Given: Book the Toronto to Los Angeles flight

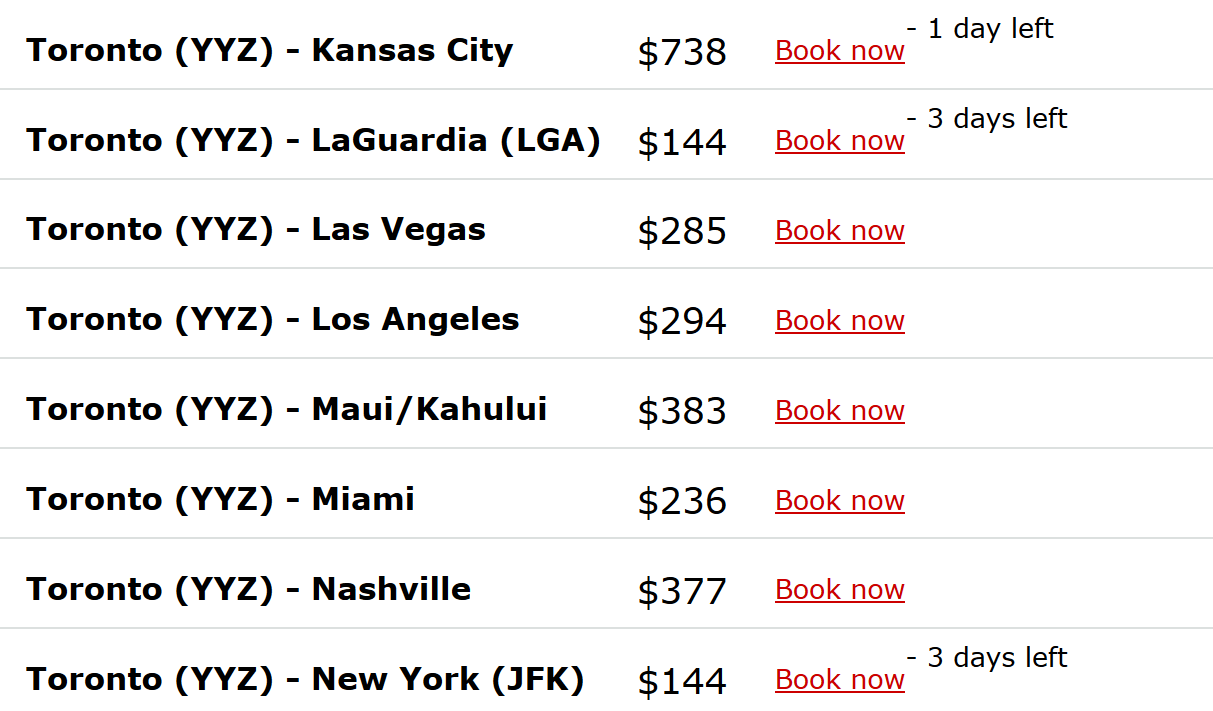Looking at the screenshot, I should [x=839, y=320].
